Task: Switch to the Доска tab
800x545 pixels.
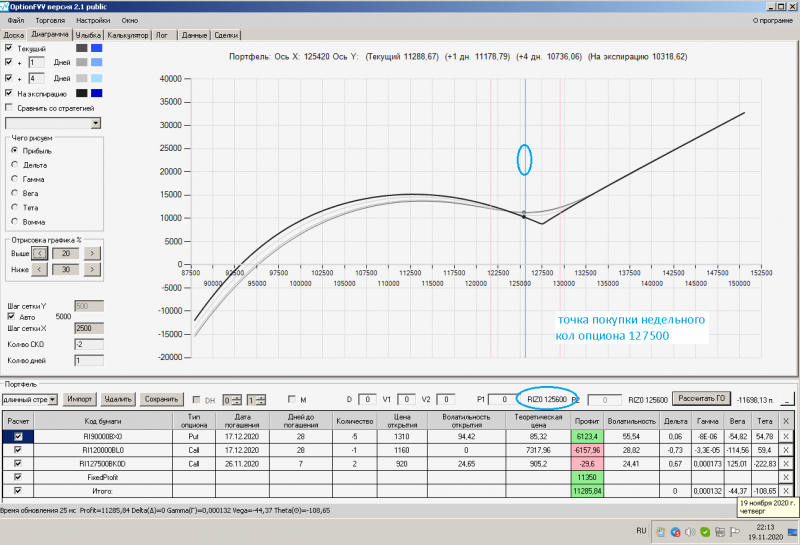Action: 13,35
